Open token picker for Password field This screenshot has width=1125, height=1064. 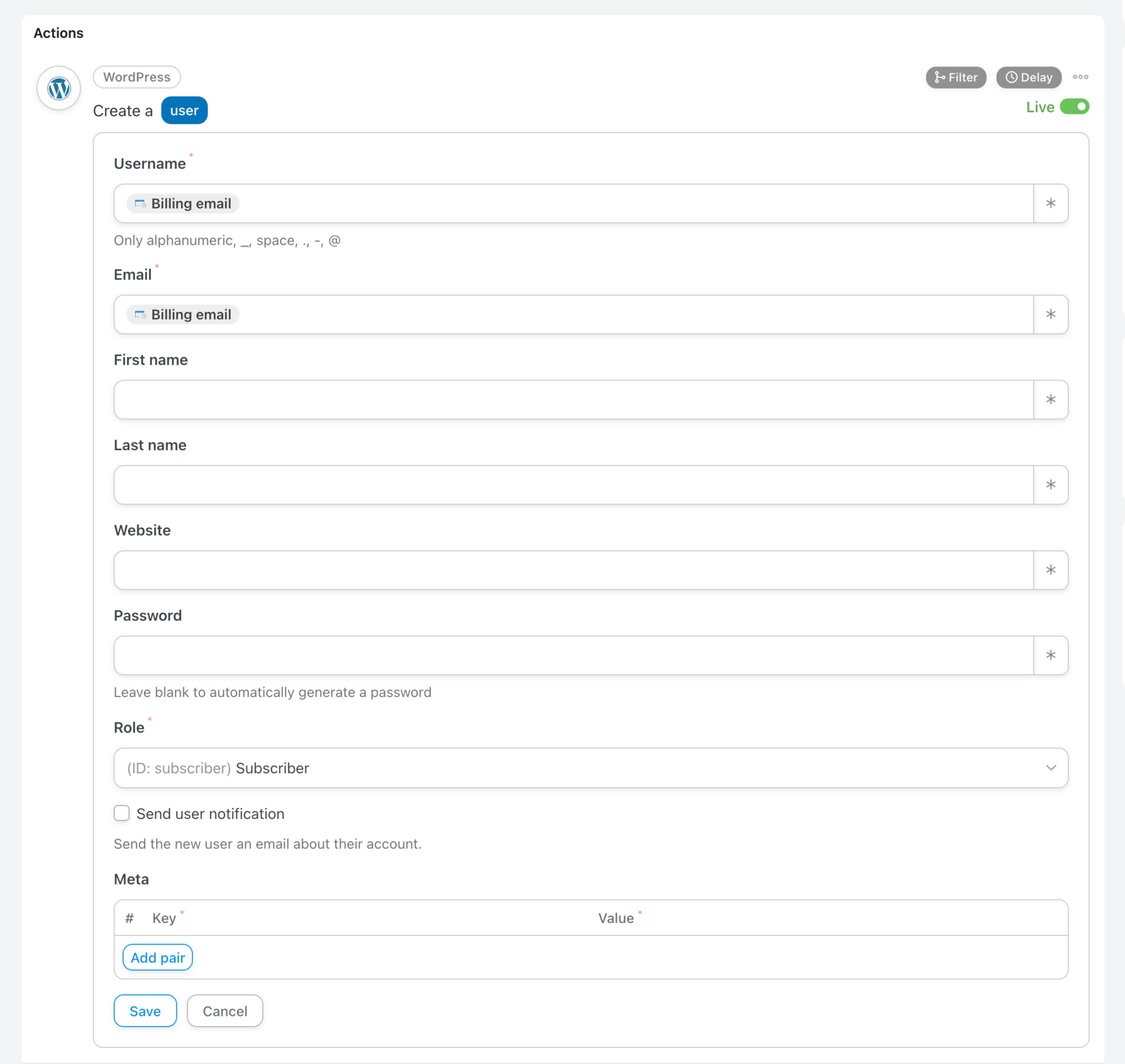click(x=1051, y=655)
